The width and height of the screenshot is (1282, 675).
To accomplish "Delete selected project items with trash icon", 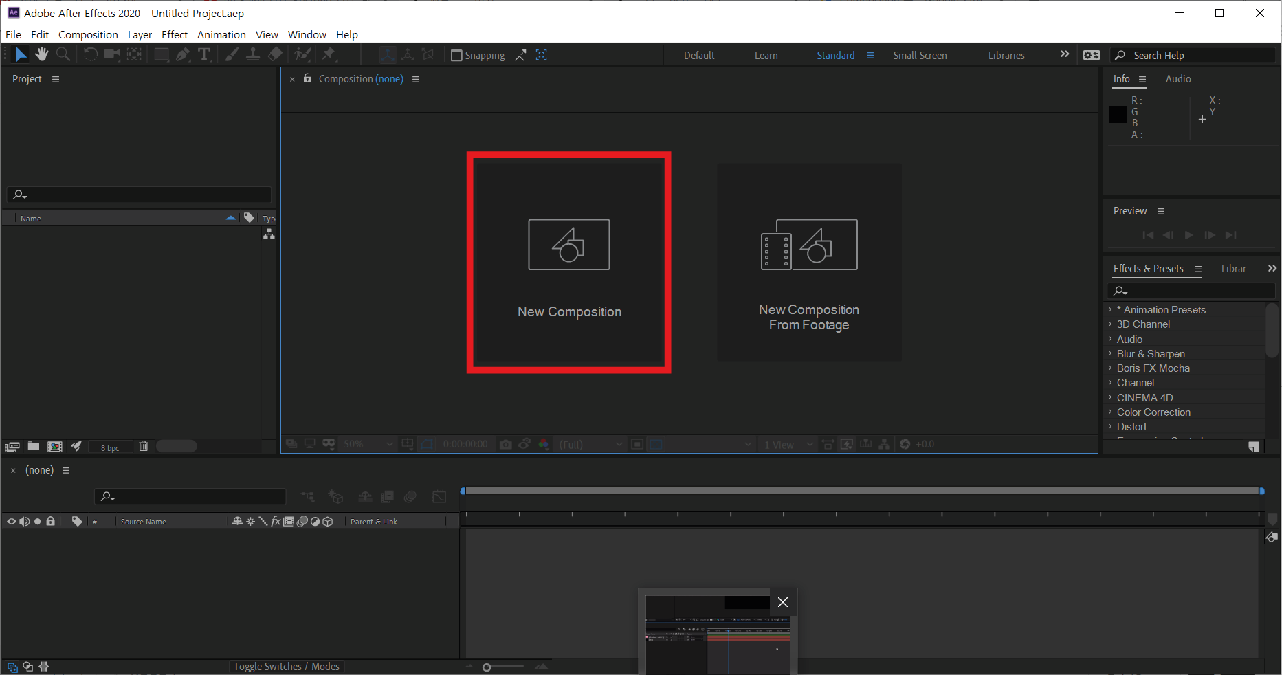I will click(144, 447).
